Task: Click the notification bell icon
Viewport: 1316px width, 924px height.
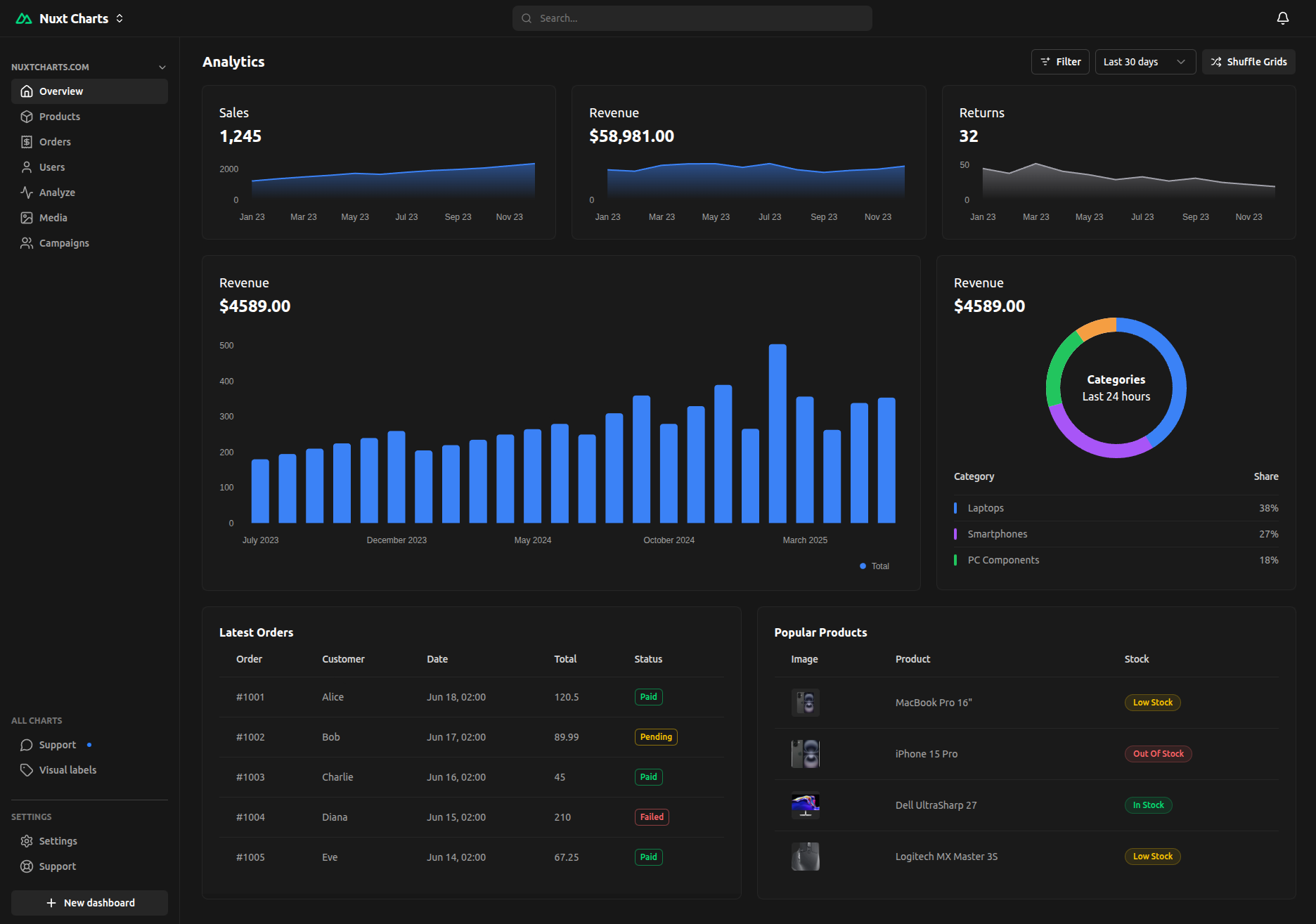Action: pos(1282,18)
